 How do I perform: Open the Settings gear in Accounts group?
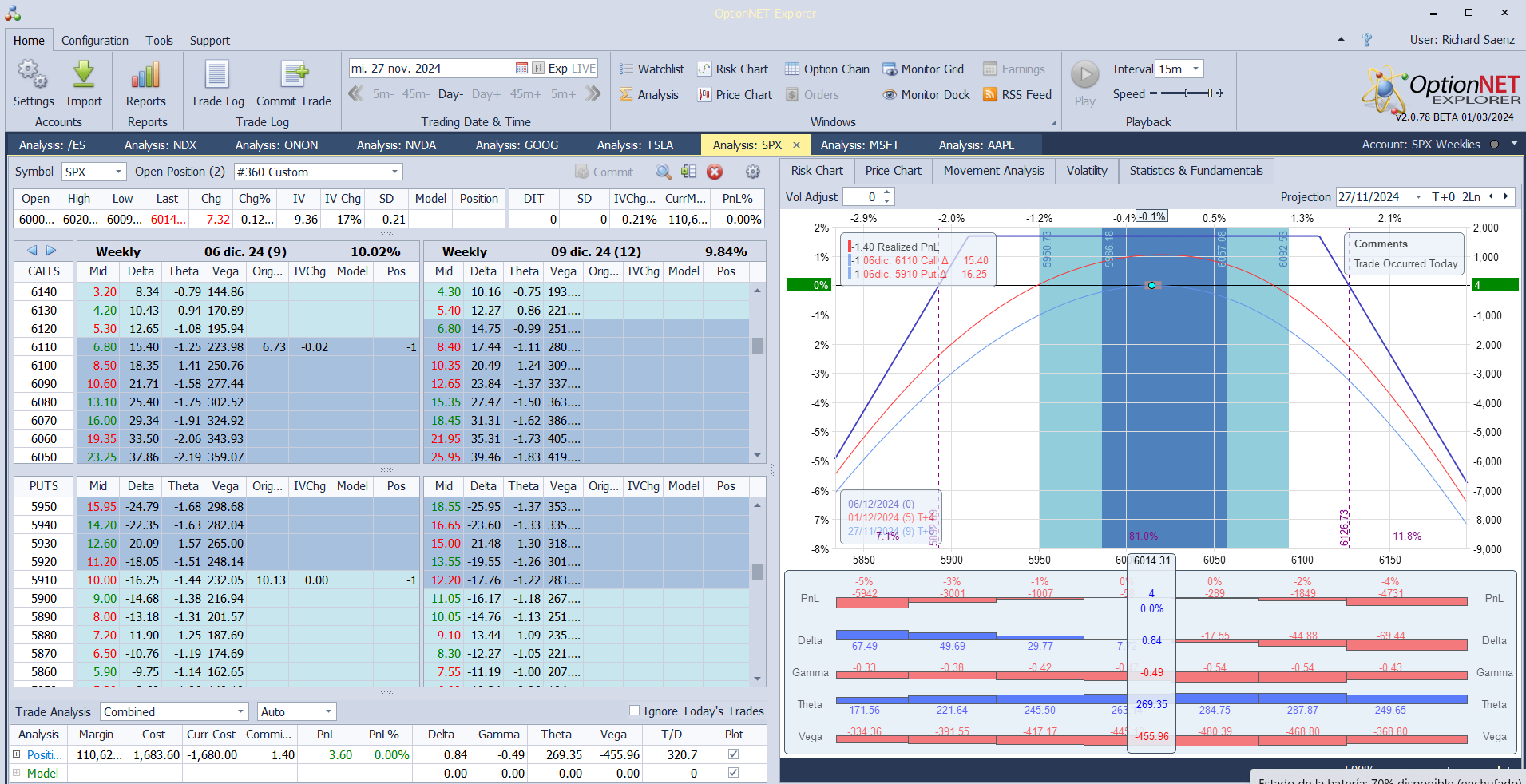tap(33, 75)
